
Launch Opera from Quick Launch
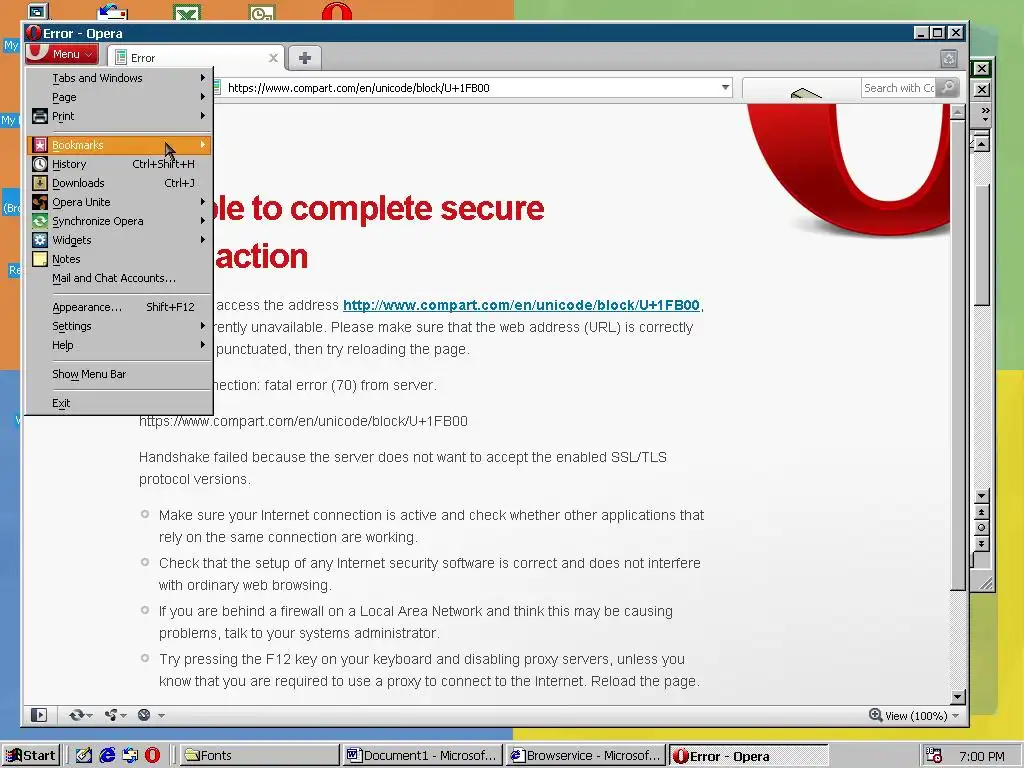(152, 756)
